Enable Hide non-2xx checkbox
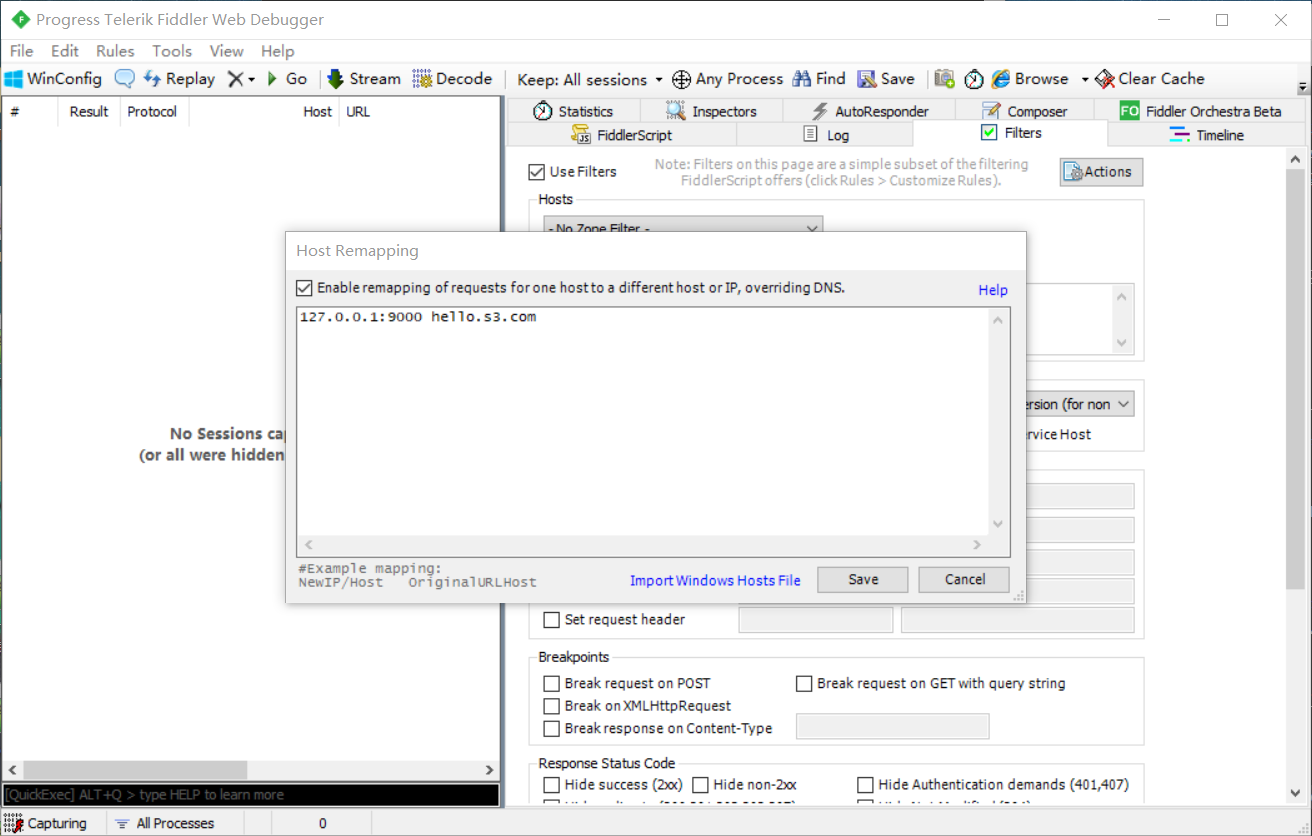 (x=701, y=785)
